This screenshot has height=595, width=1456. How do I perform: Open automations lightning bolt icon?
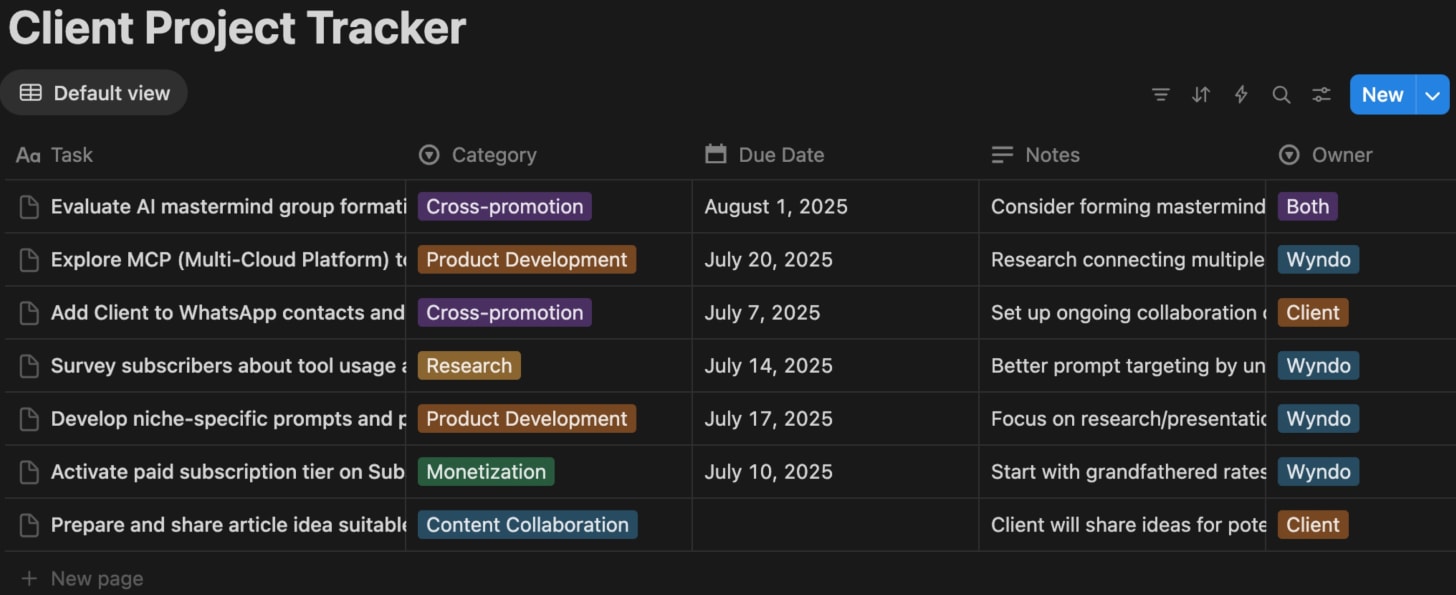[1241, 95]
